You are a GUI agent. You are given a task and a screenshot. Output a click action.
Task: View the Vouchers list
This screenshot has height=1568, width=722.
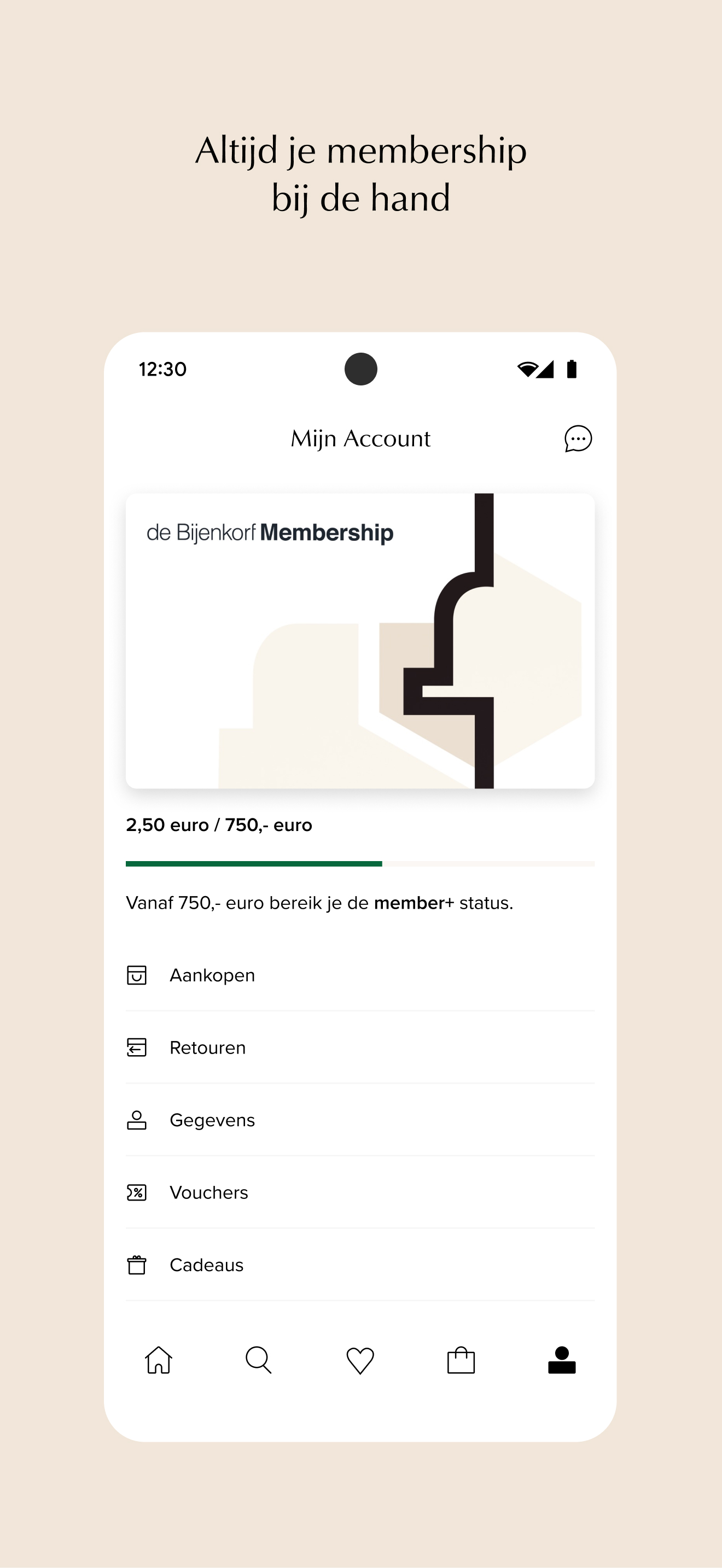(x=360, y=1192)
